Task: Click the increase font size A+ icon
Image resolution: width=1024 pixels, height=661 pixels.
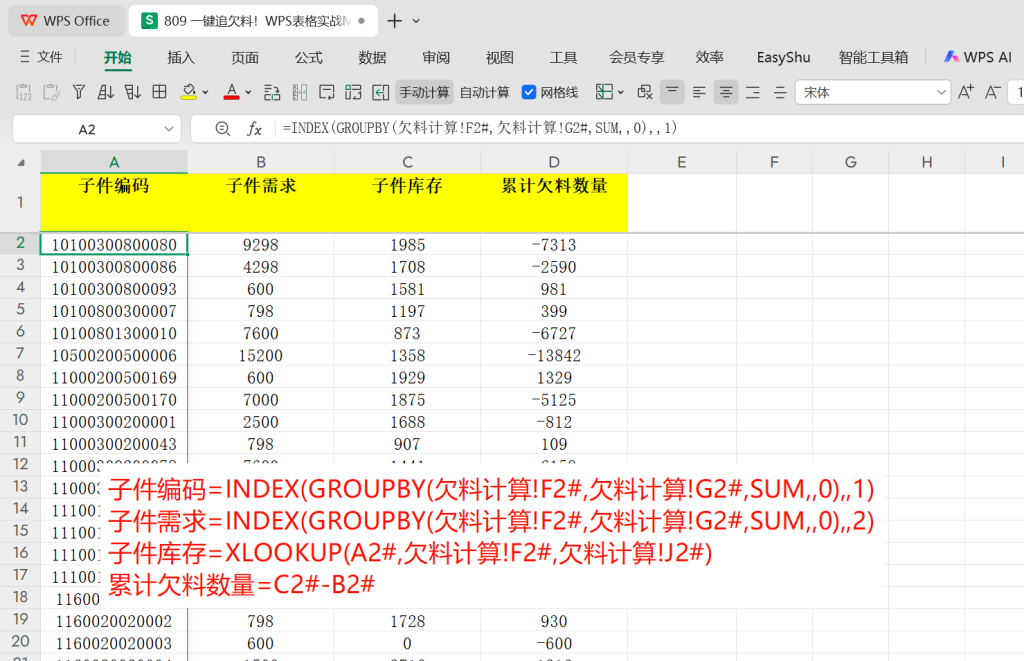Action: (x=966, y=92)
